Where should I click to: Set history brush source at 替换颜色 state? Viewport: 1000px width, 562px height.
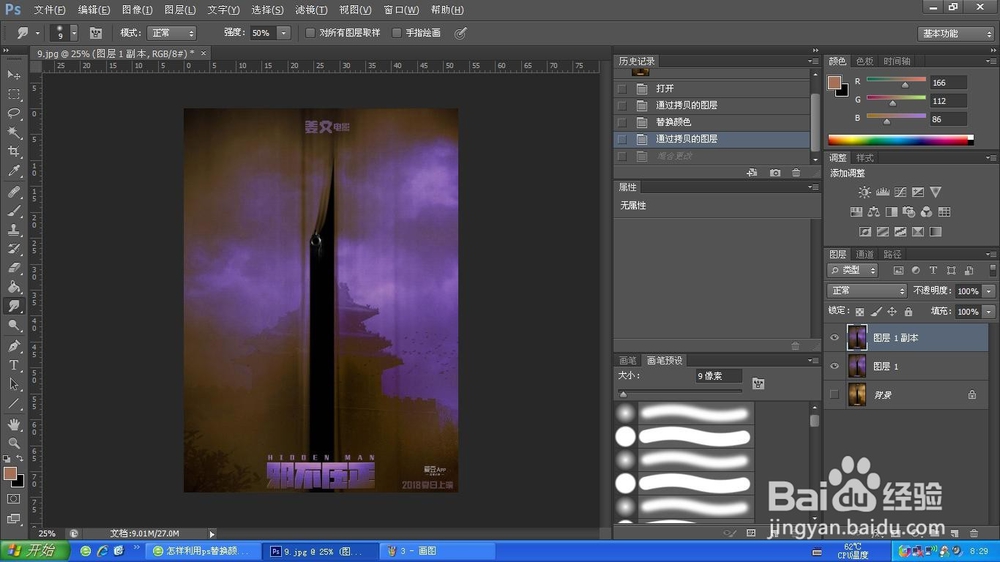click(622, 122)
